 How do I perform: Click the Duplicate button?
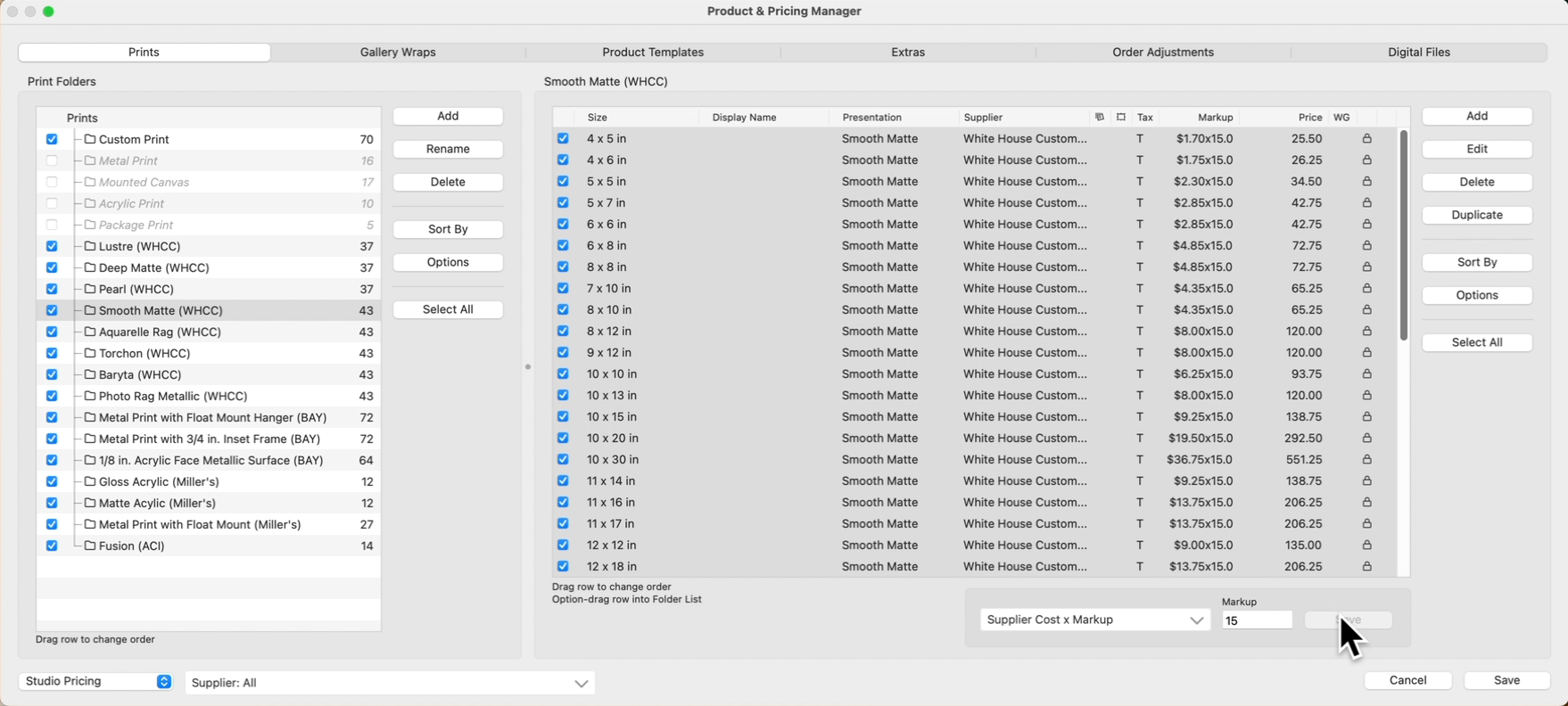[x=1476, y=215]
